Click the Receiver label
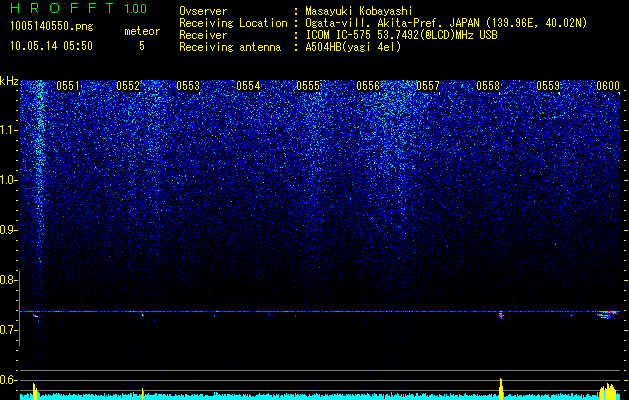The width and height of the screenshot is (629, 400). [x=203, y=35]
